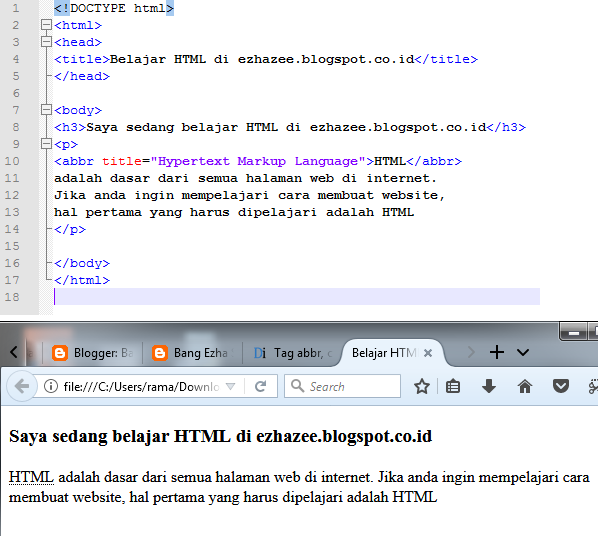
Task: Open downloads with the down arrow icon
Action: (x=489, y=387)
